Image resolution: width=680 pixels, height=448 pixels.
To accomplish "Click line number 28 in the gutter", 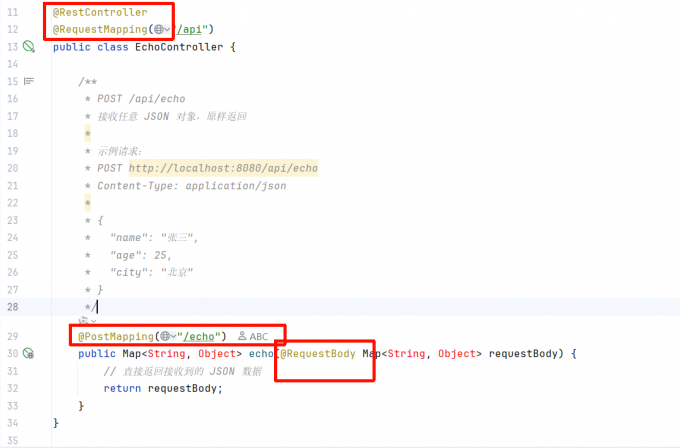I will (12, 306).
